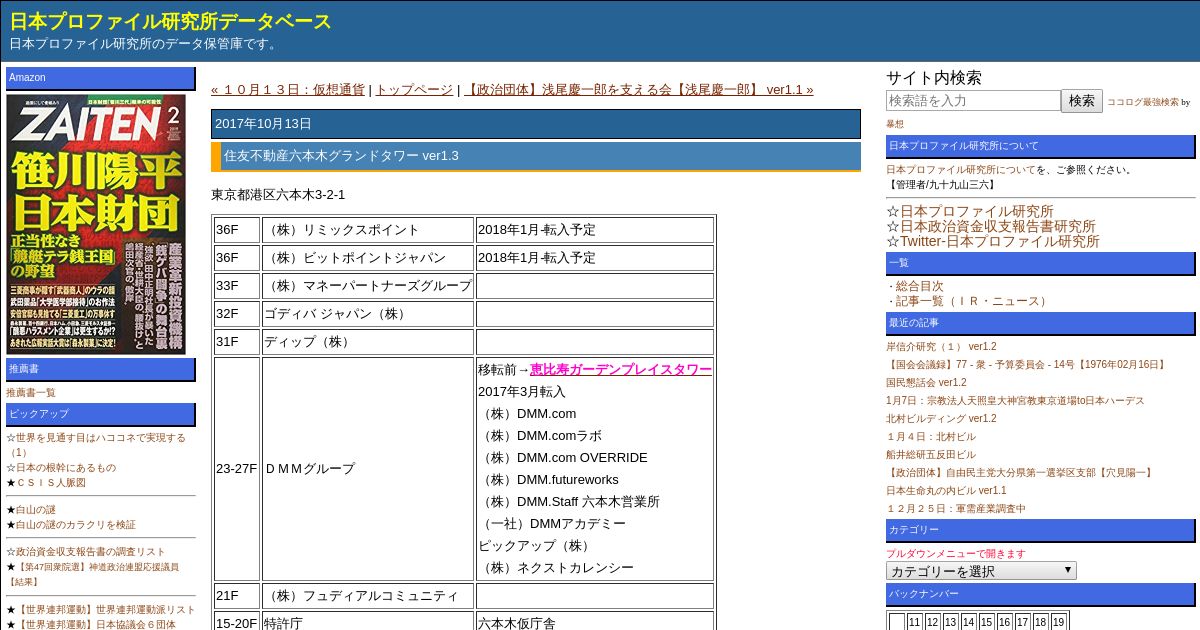
Task: Open the トップページ link
Action: (x=414, y=89)
